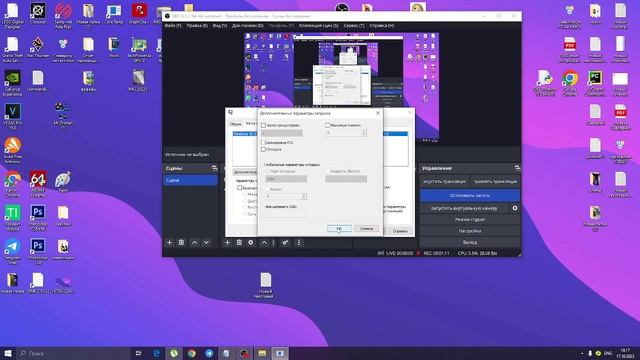Open Док-панели menu in OBS
This screenshot has height=360, width=640.
click(247, 25)
